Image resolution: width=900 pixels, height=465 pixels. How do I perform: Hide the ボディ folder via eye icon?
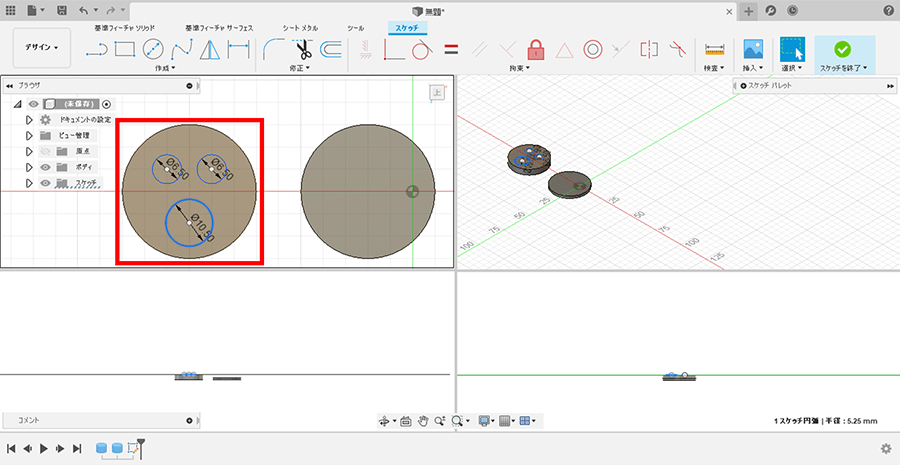click(x=45, y=167)
